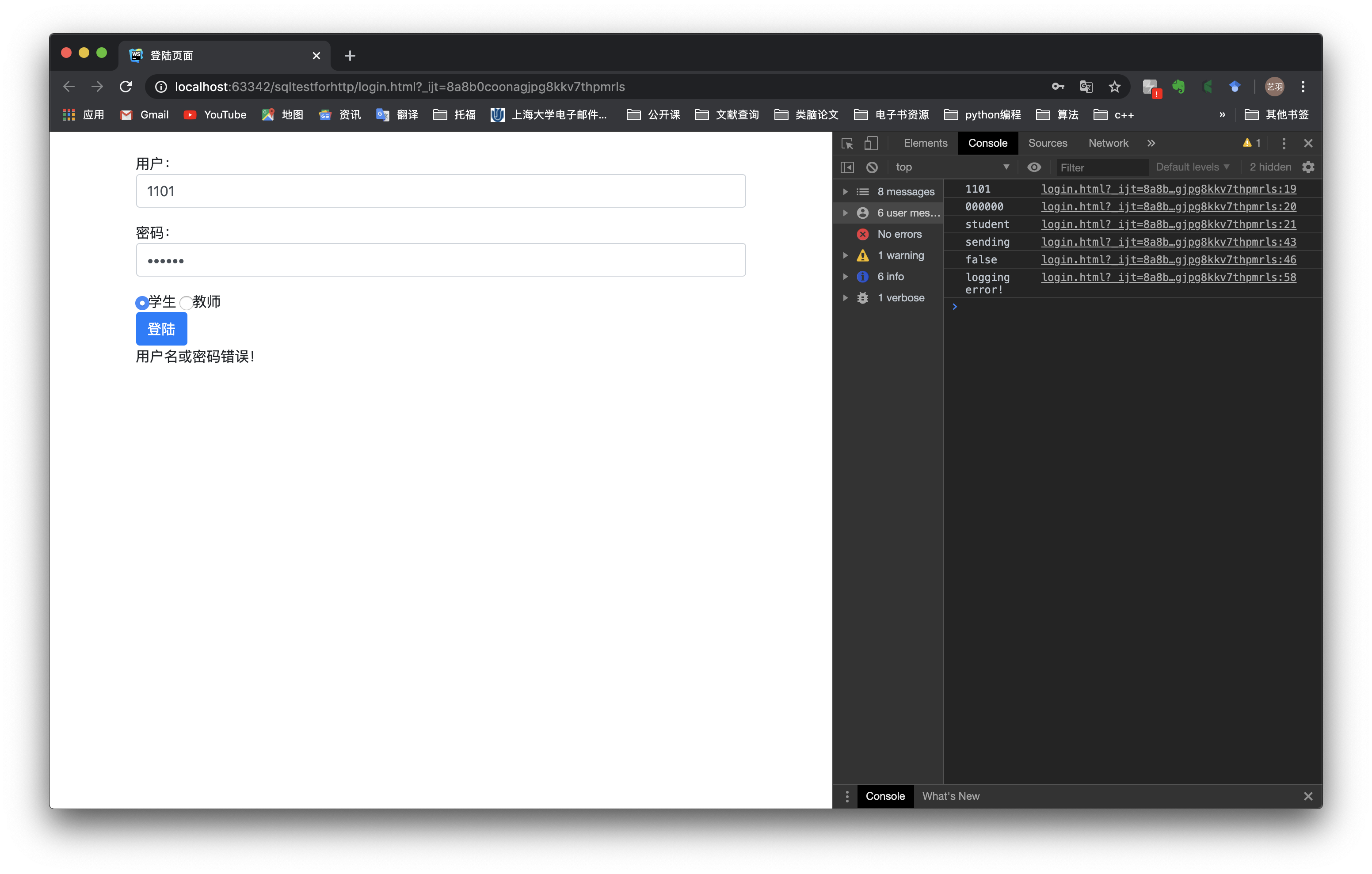This screenshot has height=874, width=1372.
Task: Switch to the Elements tab
Action: (x=925, y=144)
